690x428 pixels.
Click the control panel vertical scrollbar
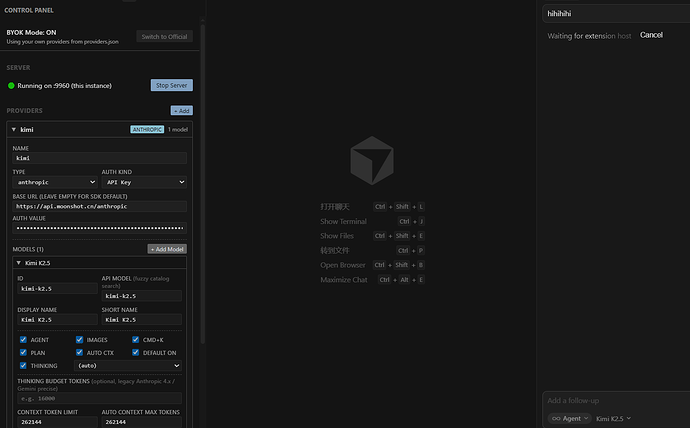click(202, 183)
